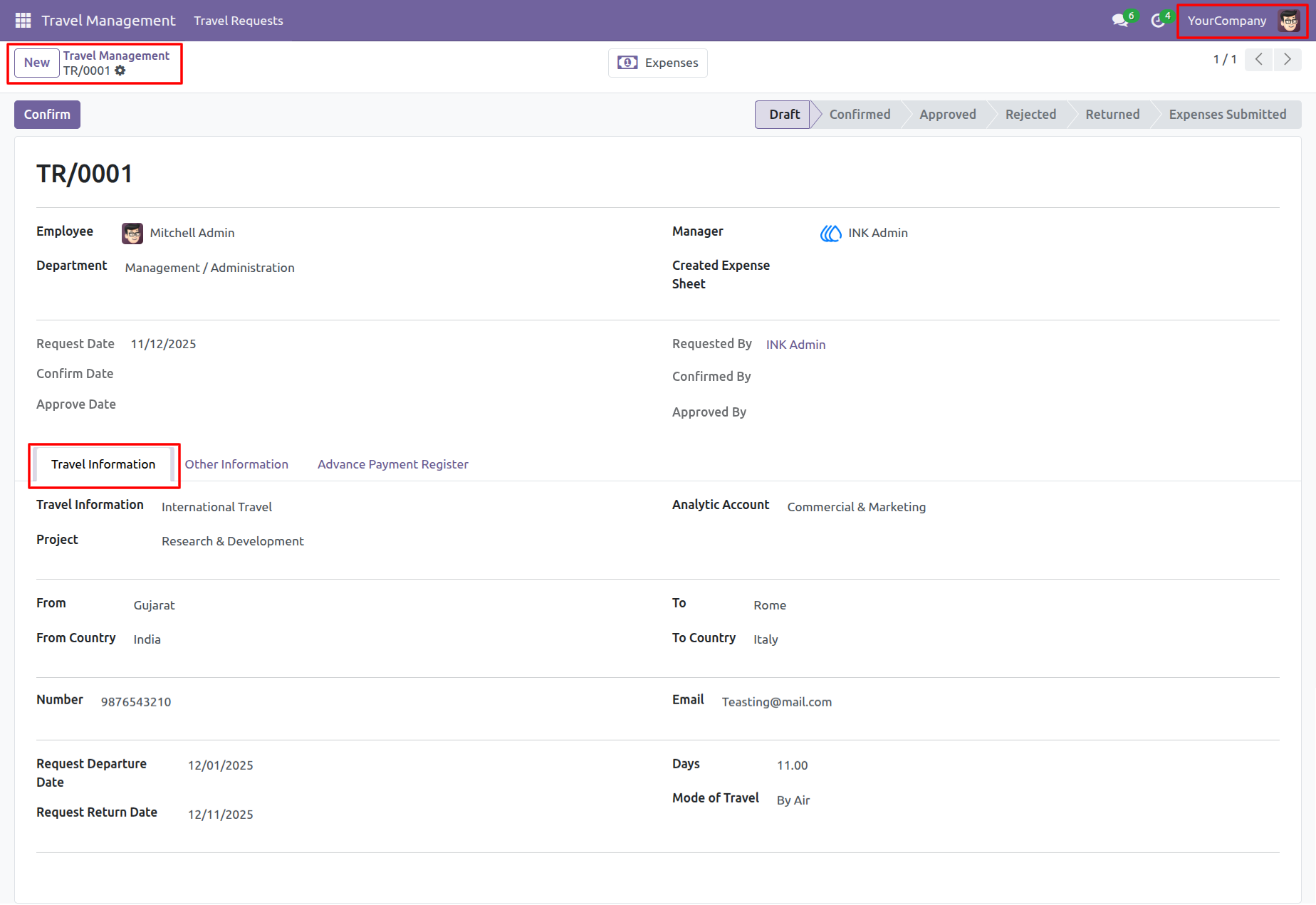The width and height of the screenshot is (1316, 905).
Task: Open the activities clock icon
Action: pyautogui.click(x=1158, y=21)
